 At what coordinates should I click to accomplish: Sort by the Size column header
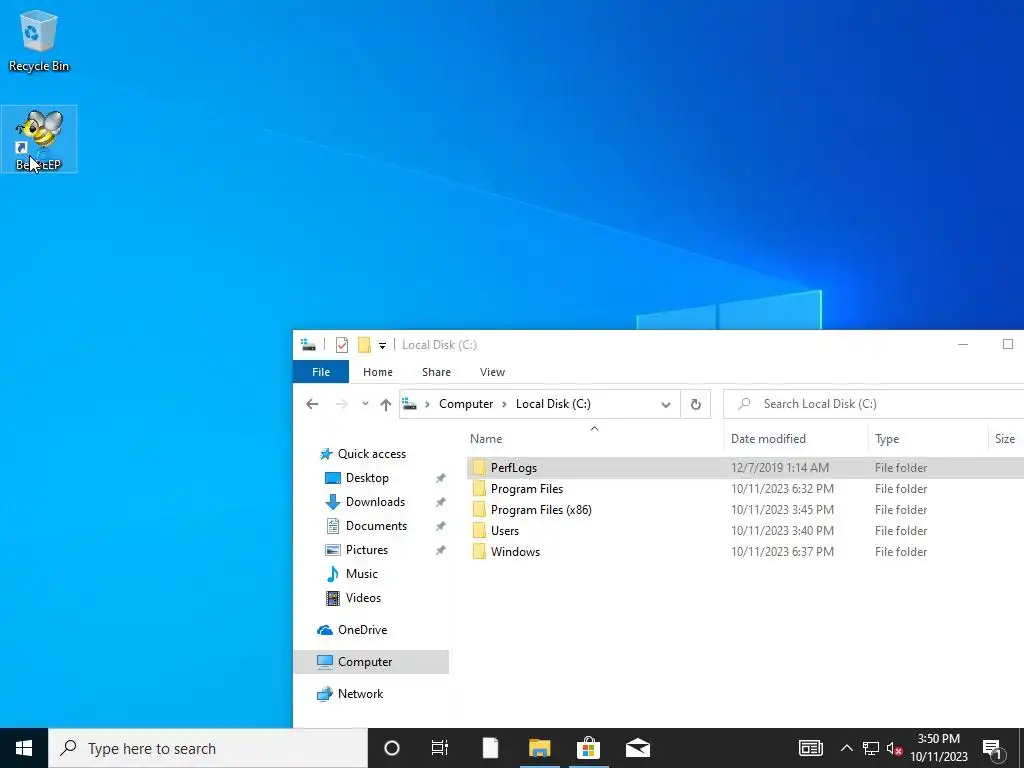(x=1004, y=439)
